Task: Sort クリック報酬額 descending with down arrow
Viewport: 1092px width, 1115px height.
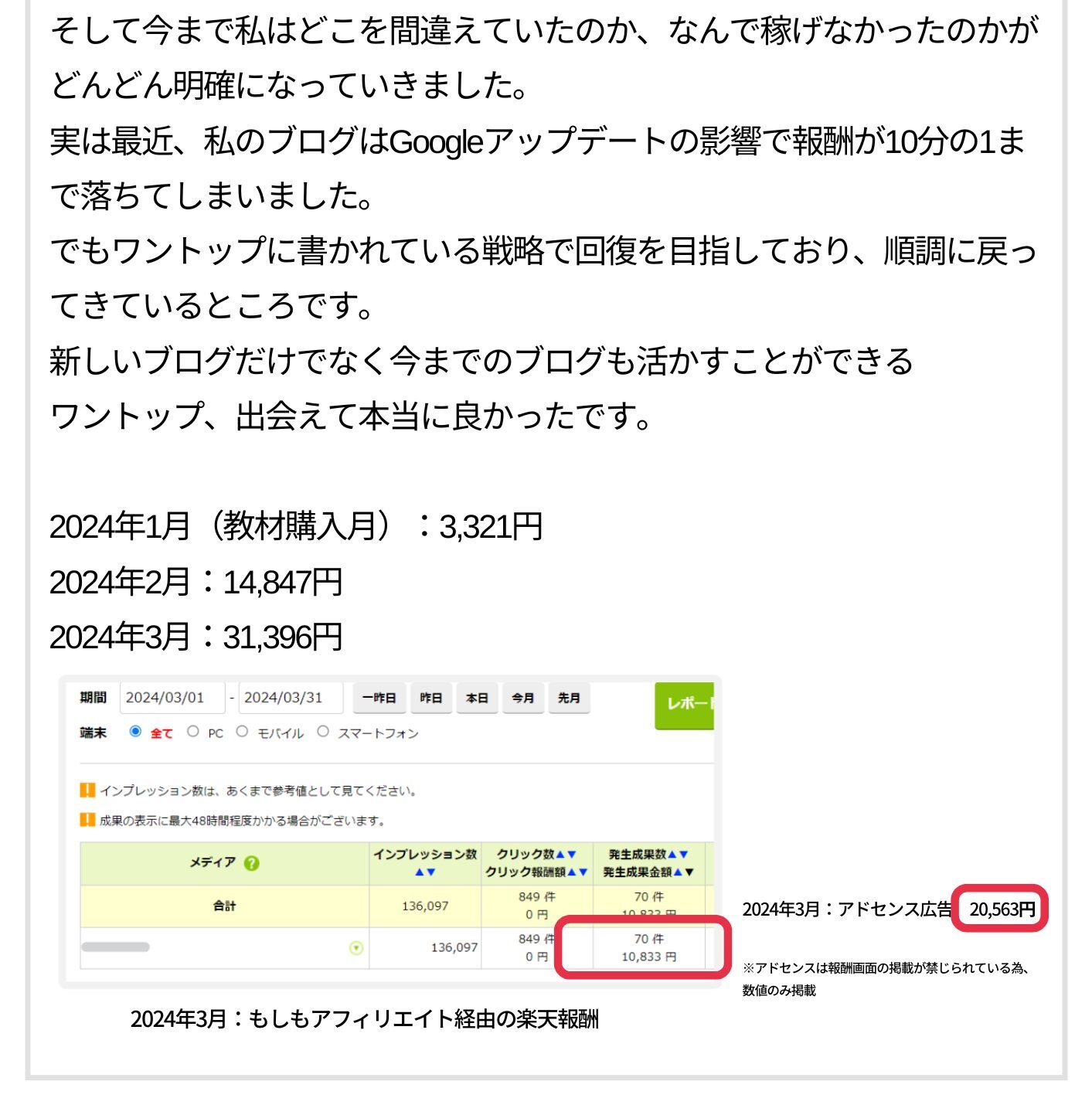Action: (x=583, y=872)
